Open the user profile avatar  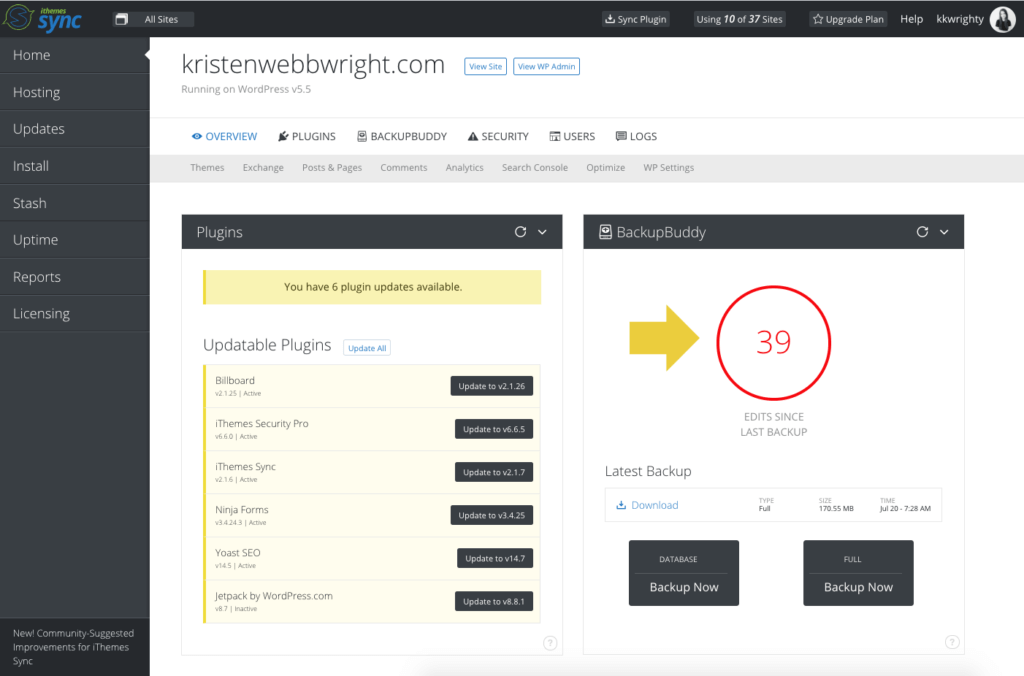pyautogui.click(x=1002, y=19)
